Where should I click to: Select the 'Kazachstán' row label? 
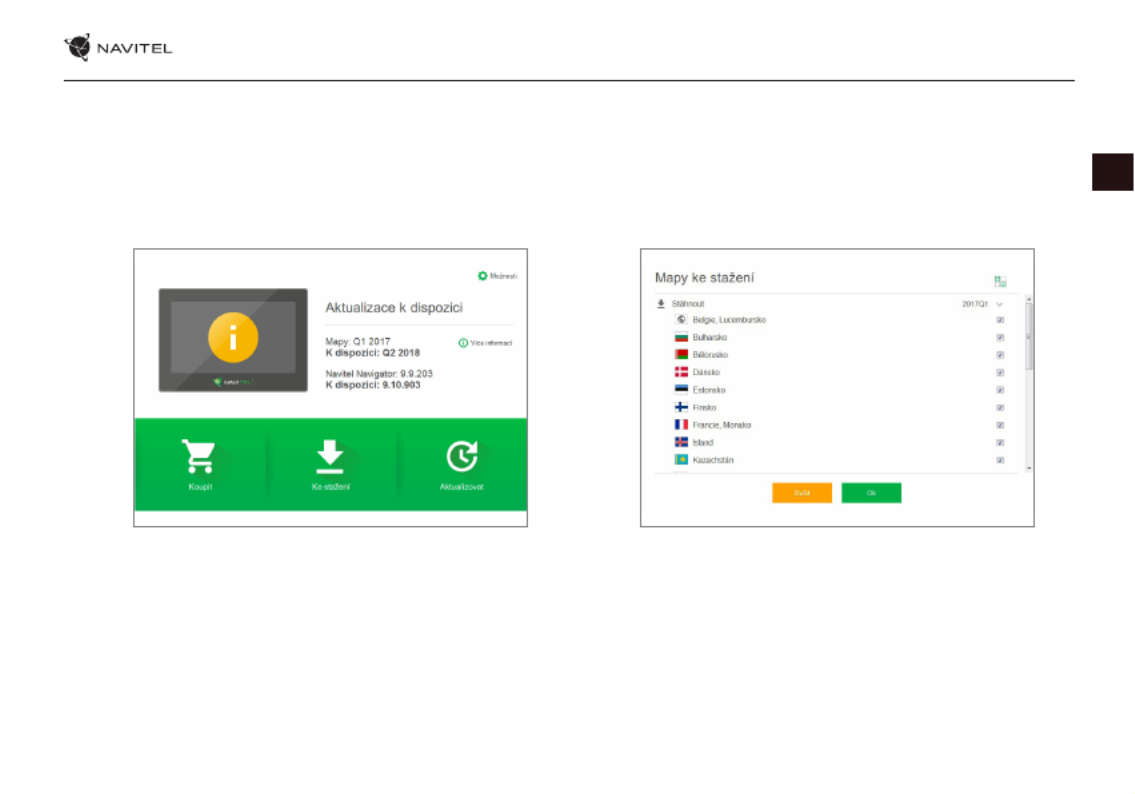click(713, 460)
